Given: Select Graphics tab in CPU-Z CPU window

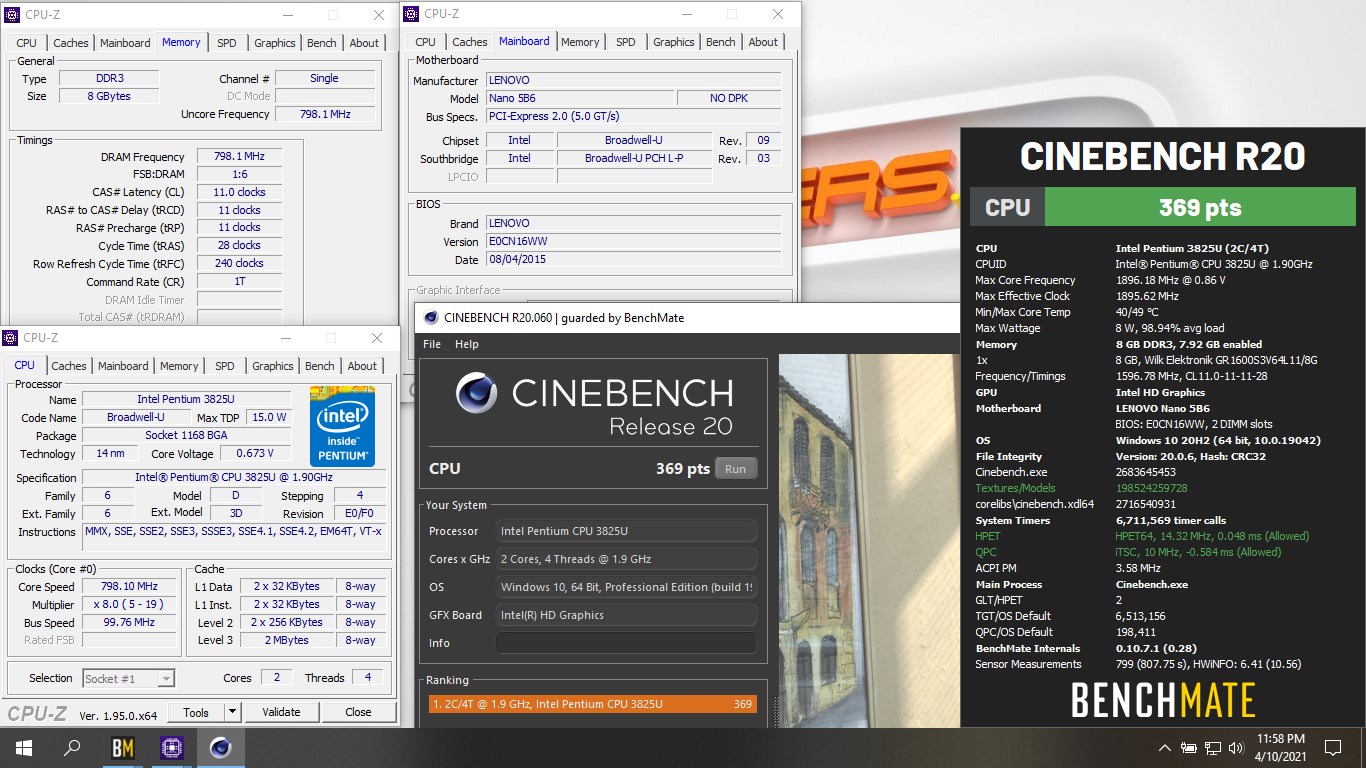Looking at the screenshot, I should pyautogui.click(x=273, y=366).
